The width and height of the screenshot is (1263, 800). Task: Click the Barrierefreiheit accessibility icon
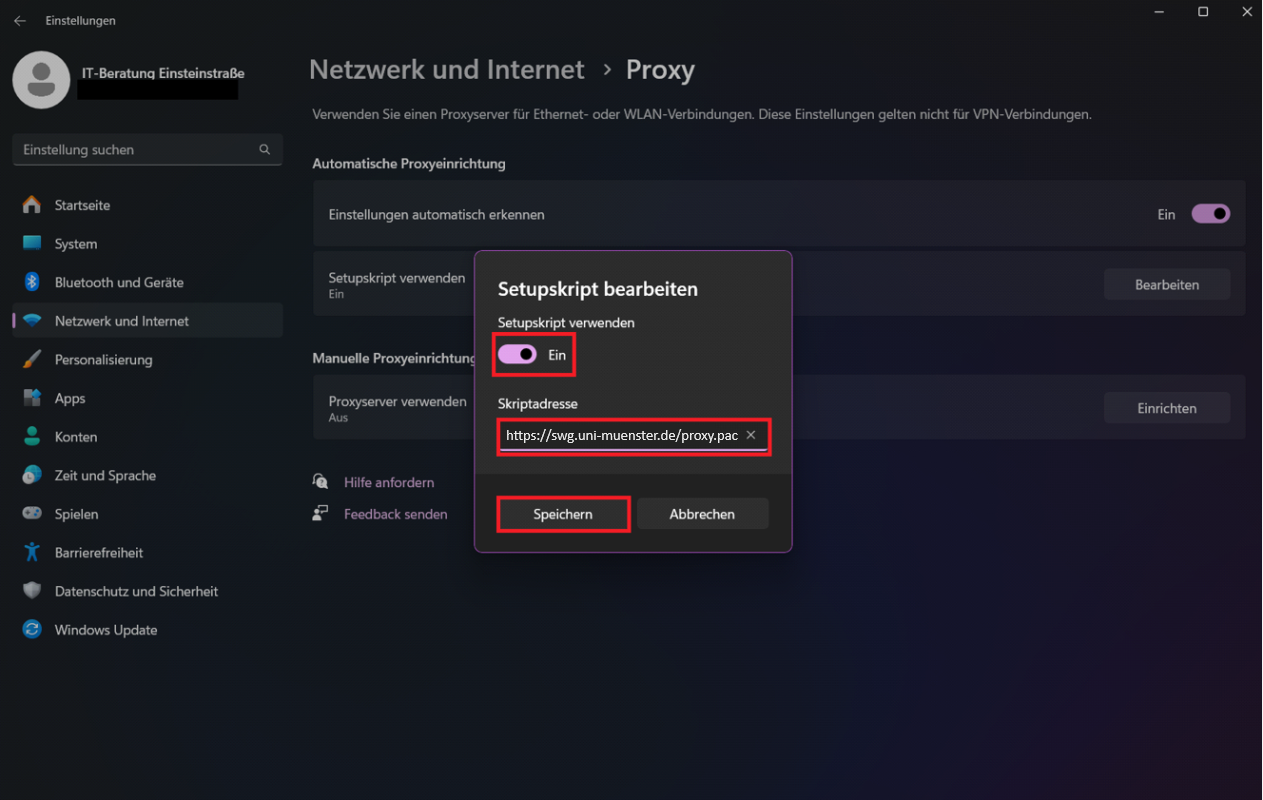coord(33,552)
